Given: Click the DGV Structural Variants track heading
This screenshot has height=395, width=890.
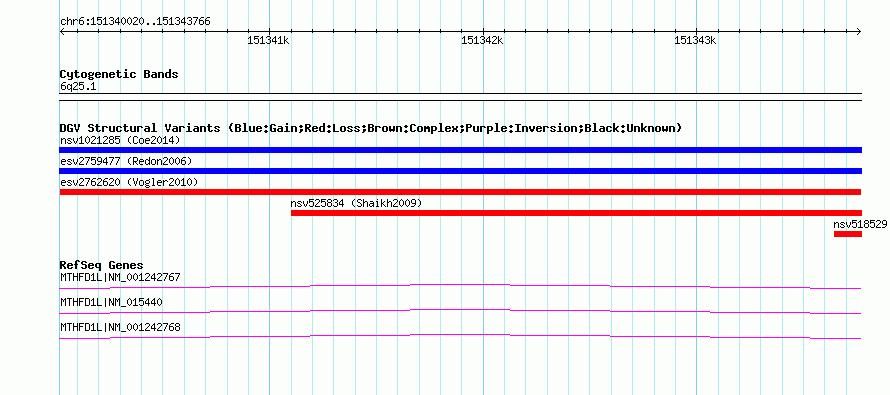Looking at the screenshot, I should tap(371, 128).
